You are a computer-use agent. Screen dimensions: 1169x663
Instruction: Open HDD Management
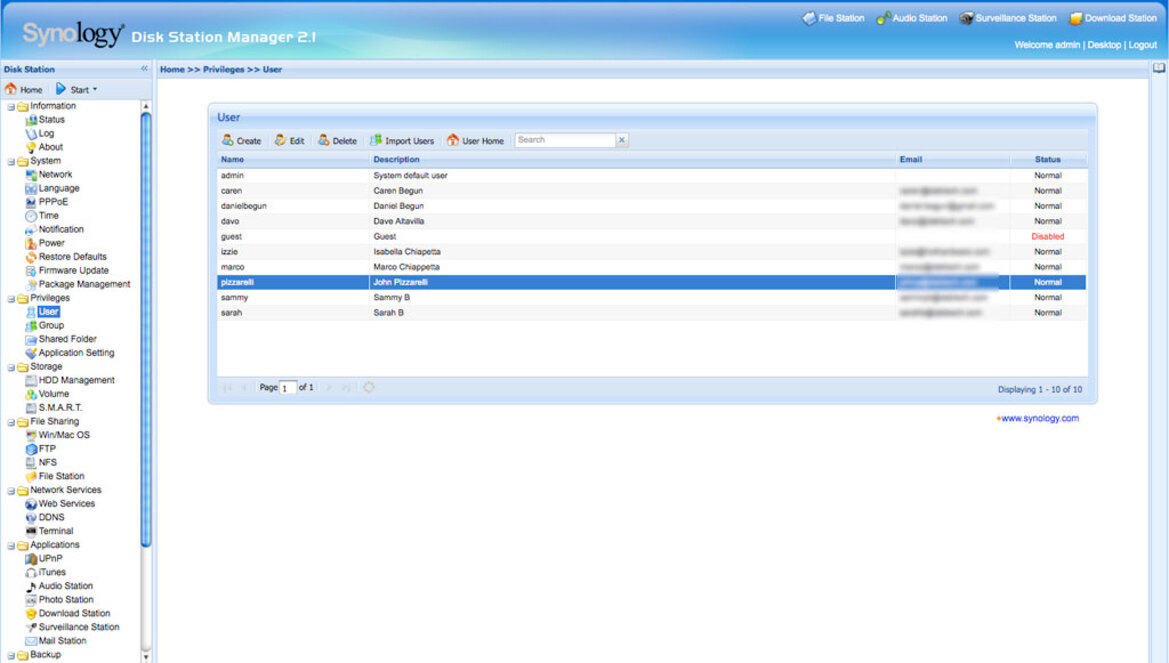76,380
